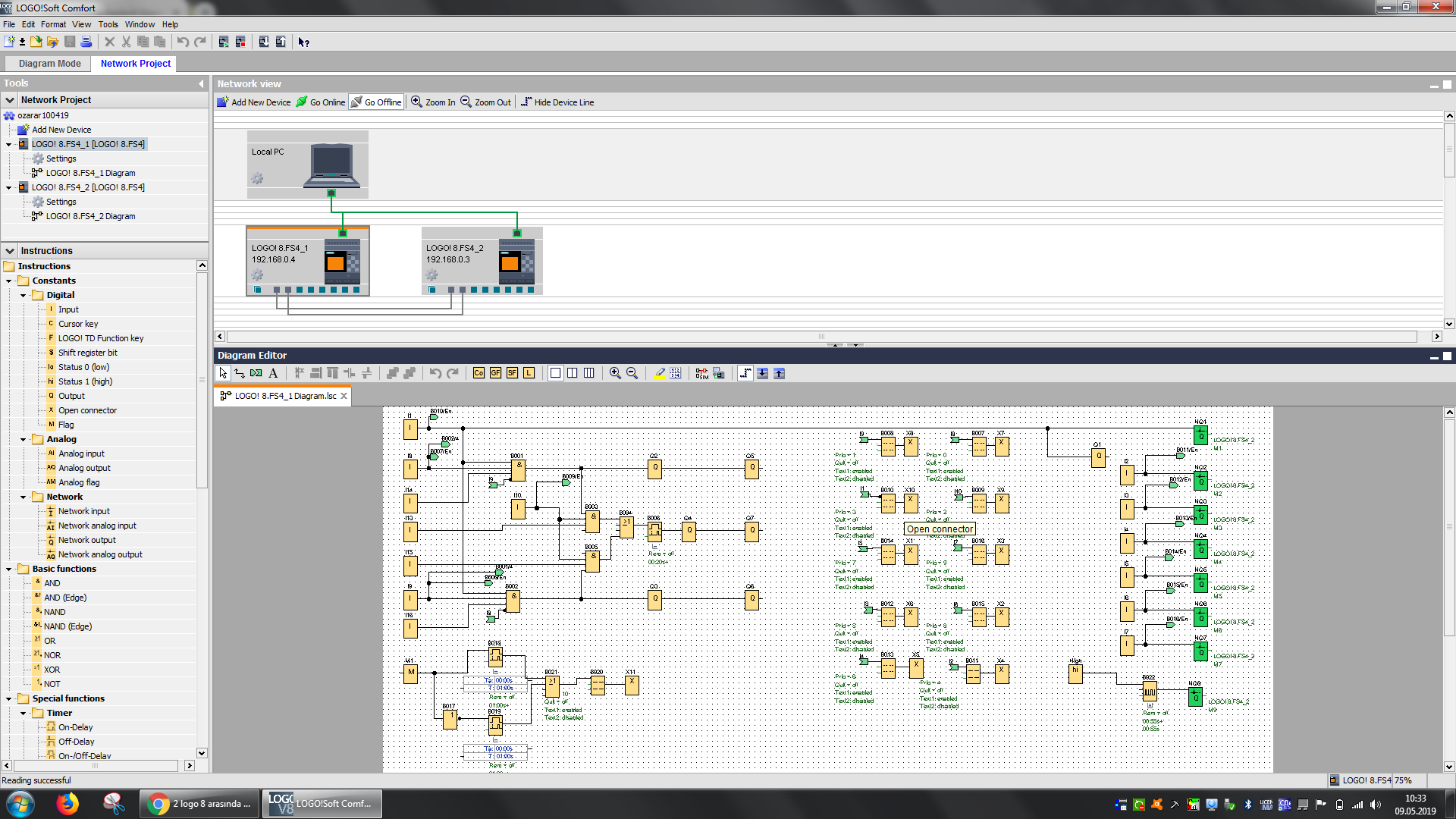Screen dimensions: 1456x819
Task: Toggle Selection pointer tool in Diagram Editor
Action: [x=223, y=373]
